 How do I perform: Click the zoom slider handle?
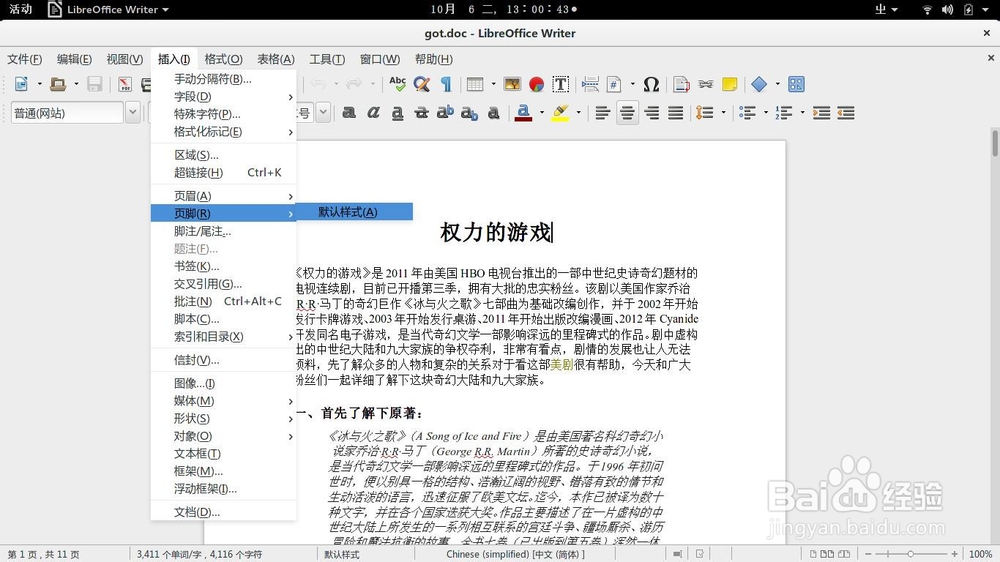click(910, 554)
